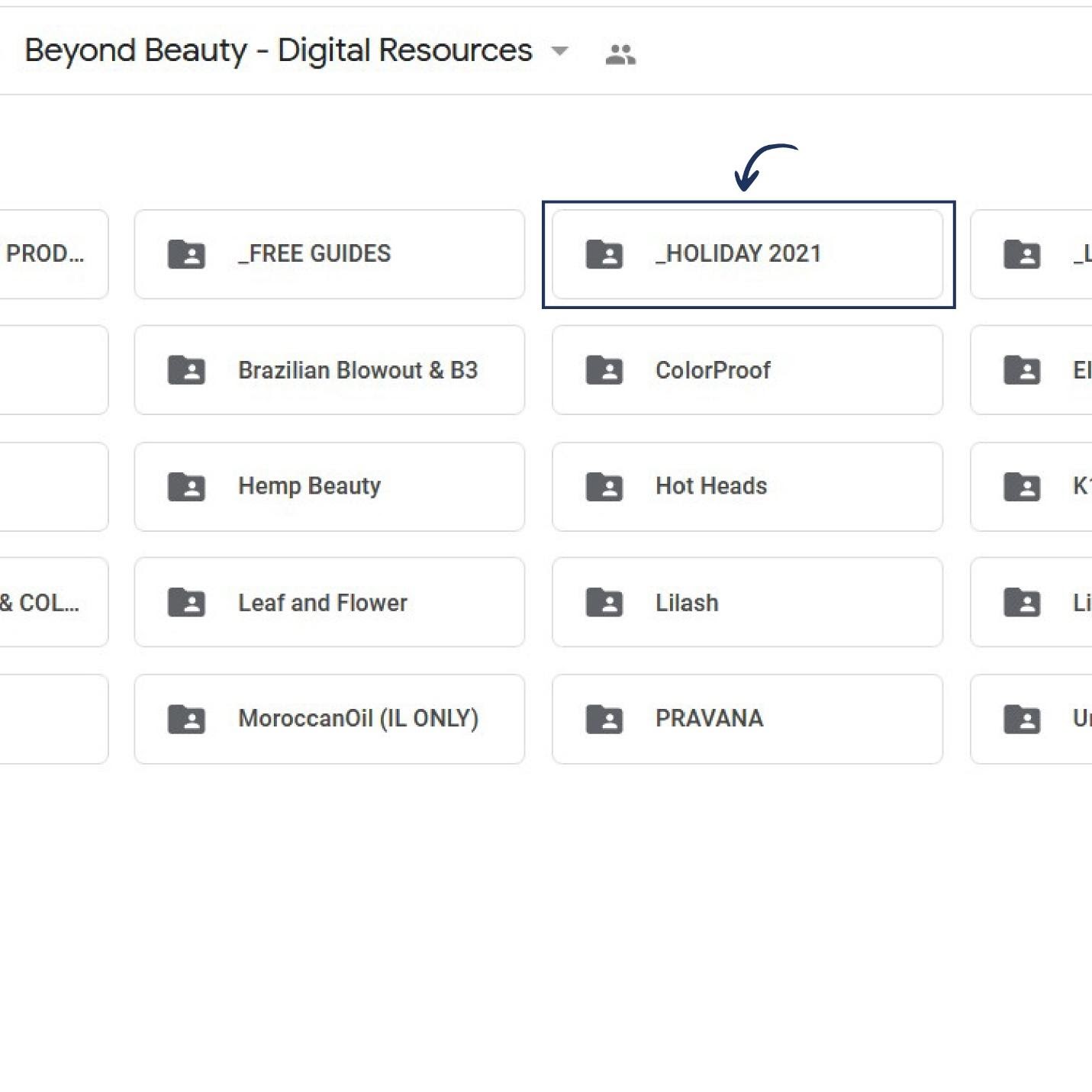Select the partially visible PROD... folder
1092x1092 pixels.
click(46, 254)
